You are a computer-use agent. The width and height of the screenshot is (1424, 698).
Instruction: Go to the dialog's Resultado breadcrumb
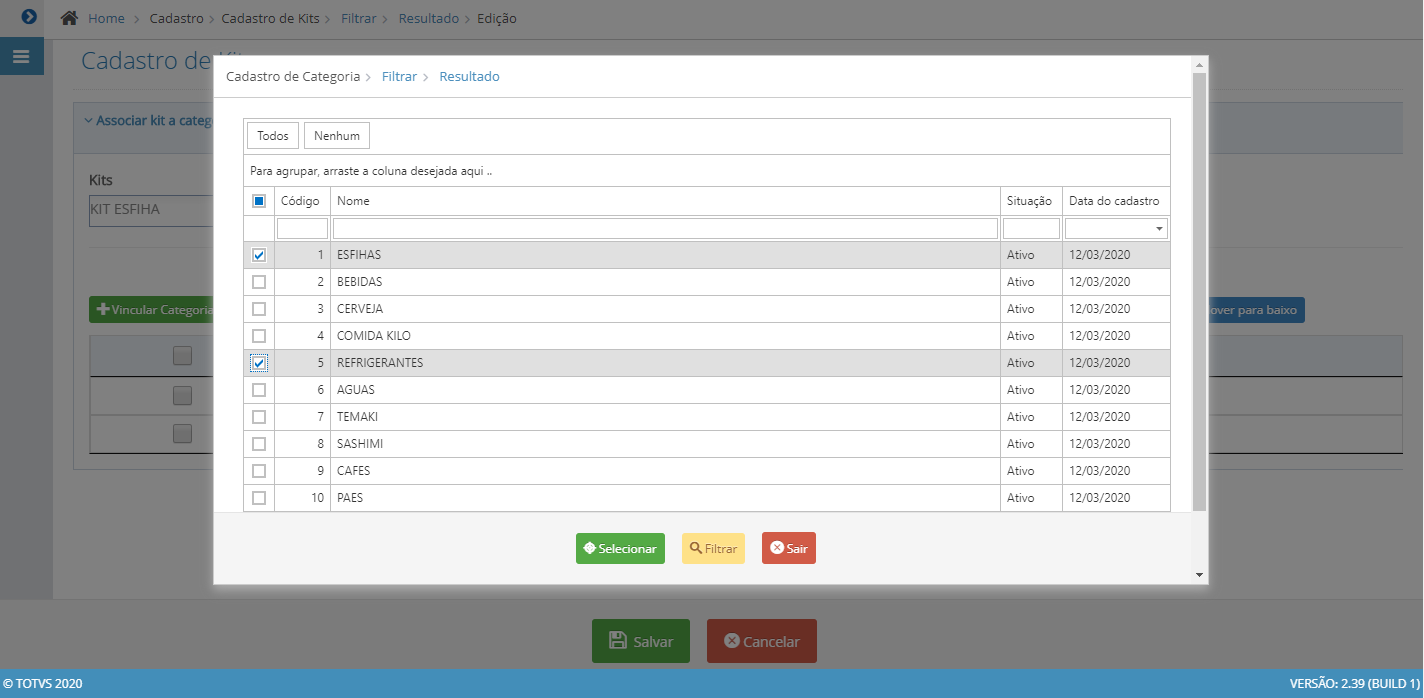[469, 76]
